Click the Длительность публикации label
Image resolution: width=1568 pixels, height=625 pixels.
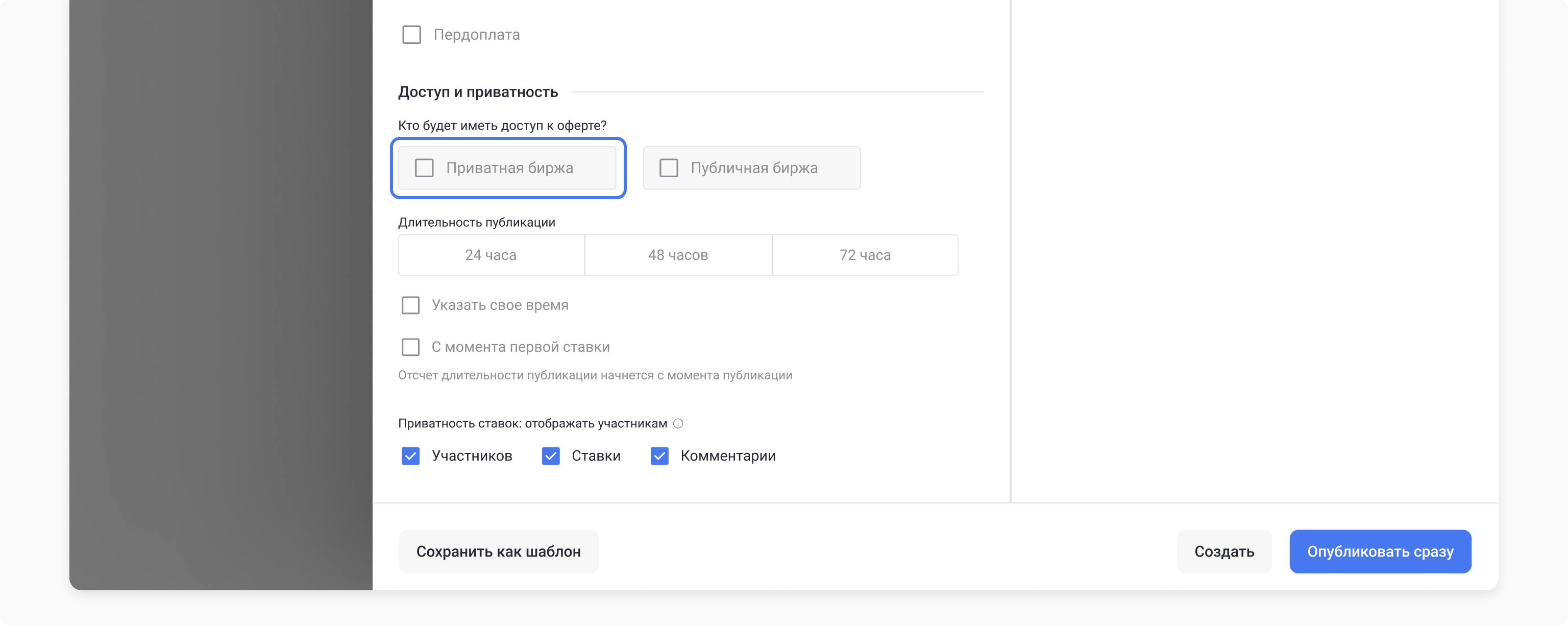(x=477, y=222)
